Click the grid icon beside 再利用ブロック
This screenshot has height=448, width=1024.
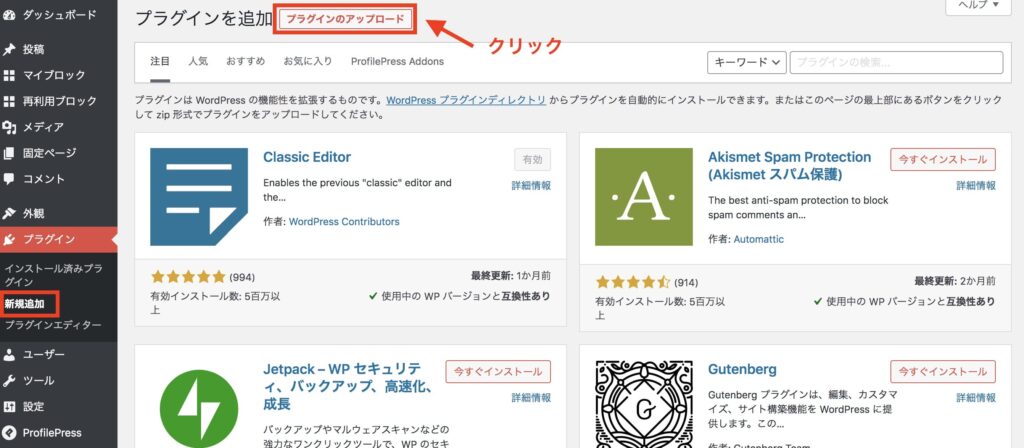pyautogui.click(x=9, y=101)
